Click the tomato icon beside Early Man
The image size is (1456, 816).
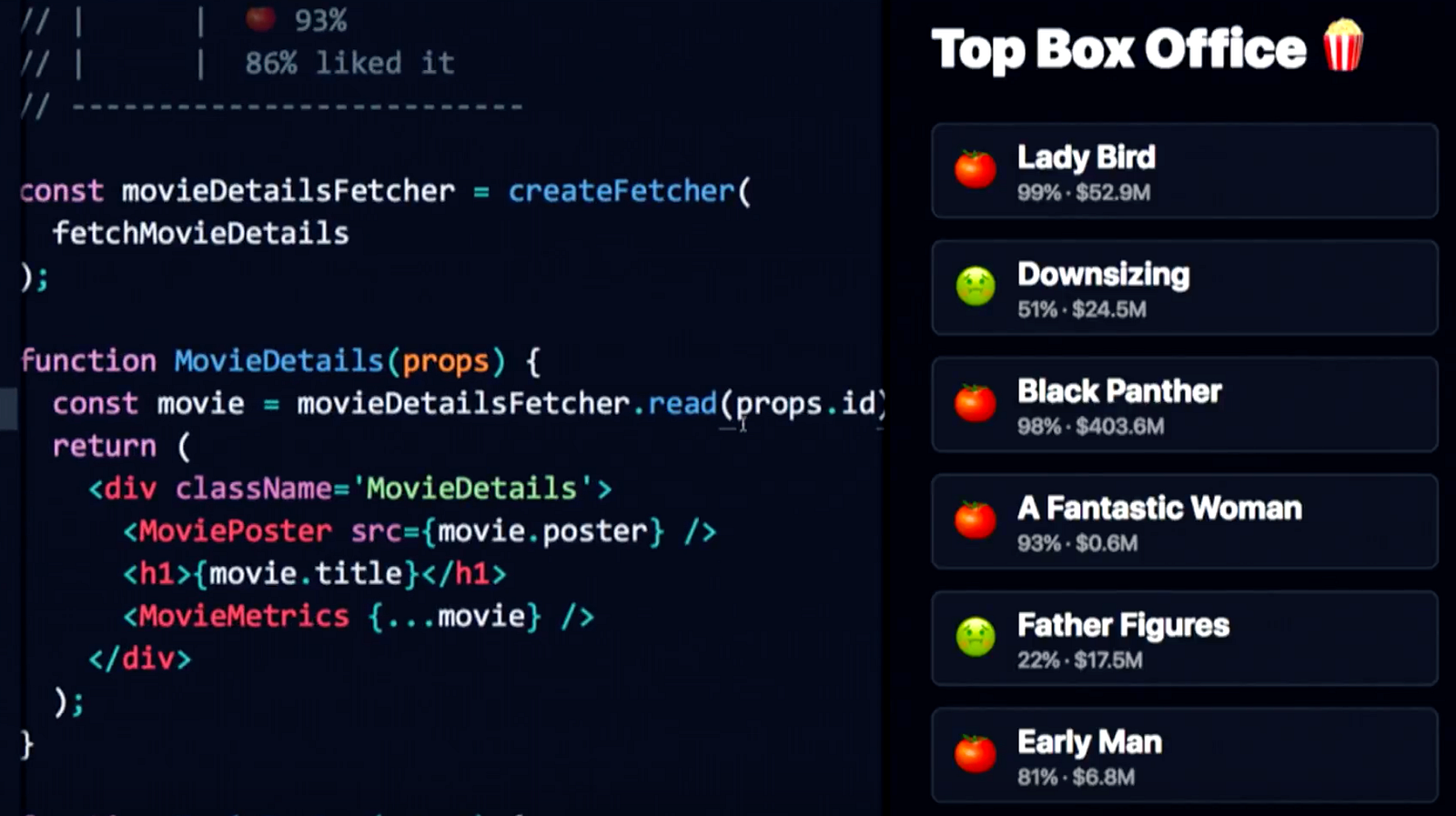tap(975, 753)
